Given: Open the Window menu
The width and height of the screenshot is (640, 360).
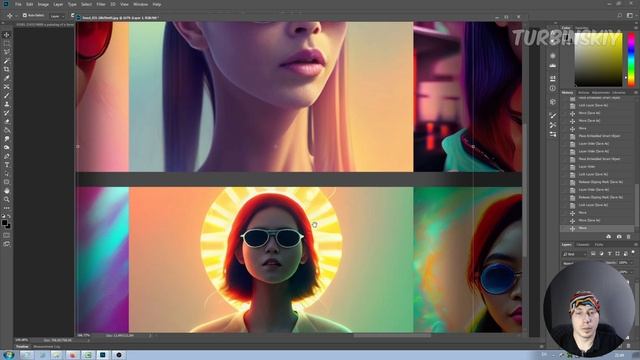Looking at the screenshot, I should [141, 4].
